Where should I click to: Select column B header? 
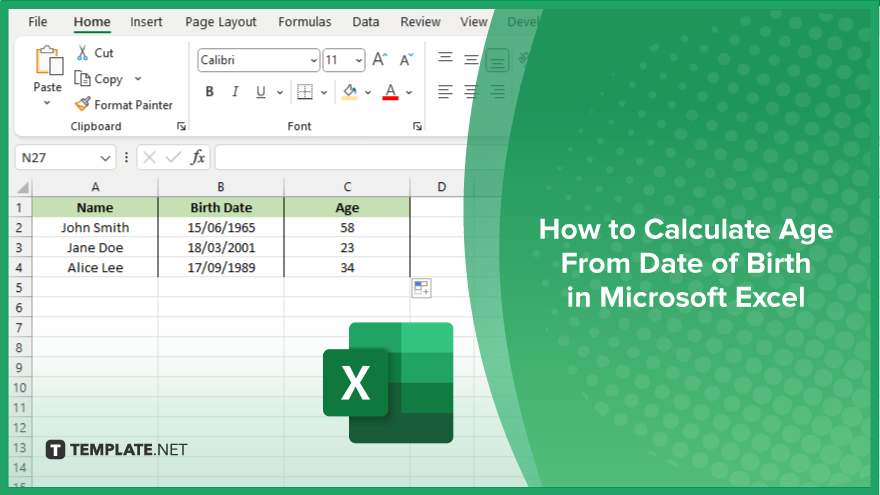click(x=221, y=187)
